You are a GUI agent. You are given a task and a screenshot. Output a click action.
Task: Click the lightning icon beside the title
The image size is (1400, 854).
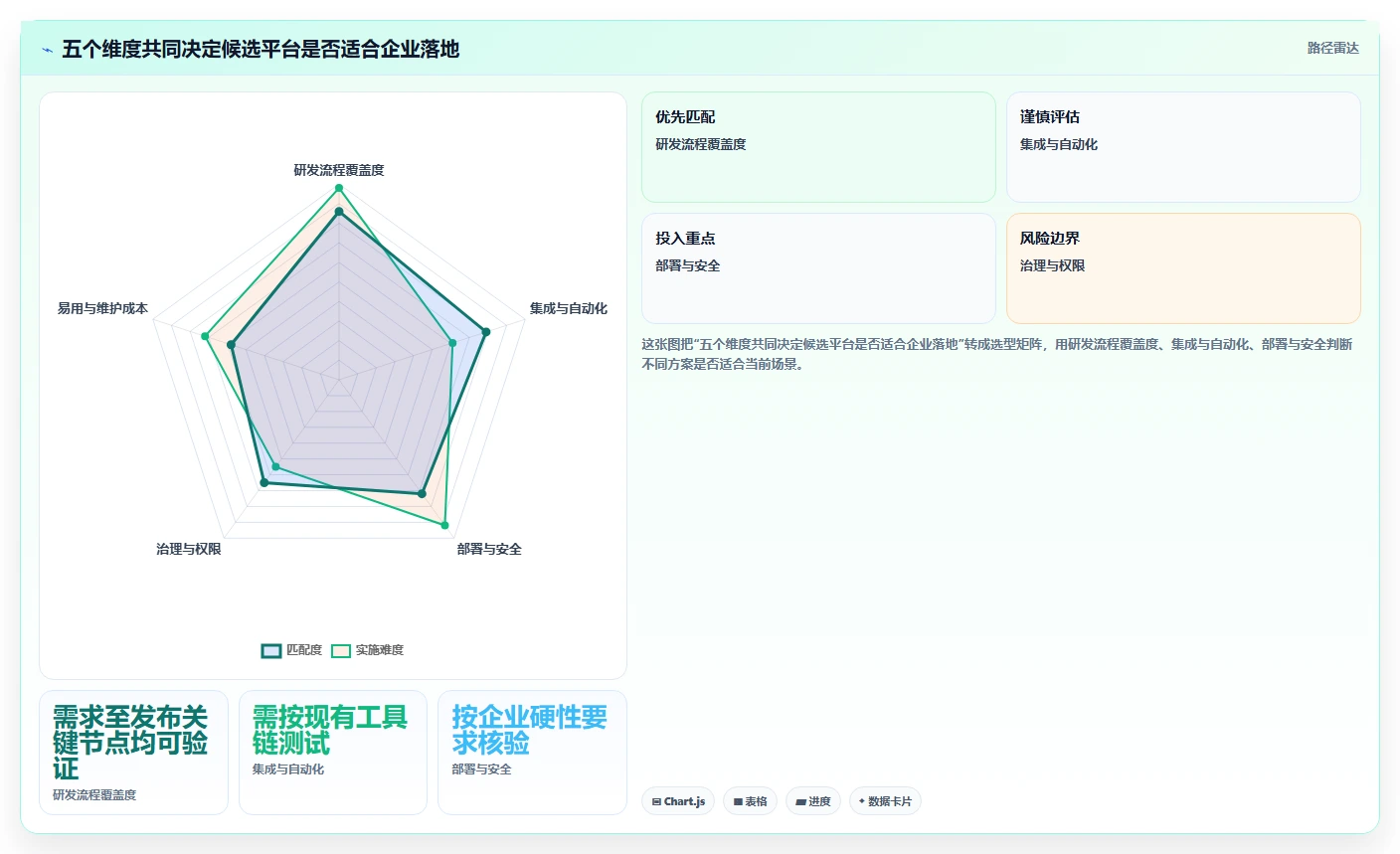click(x=47, y=50)
